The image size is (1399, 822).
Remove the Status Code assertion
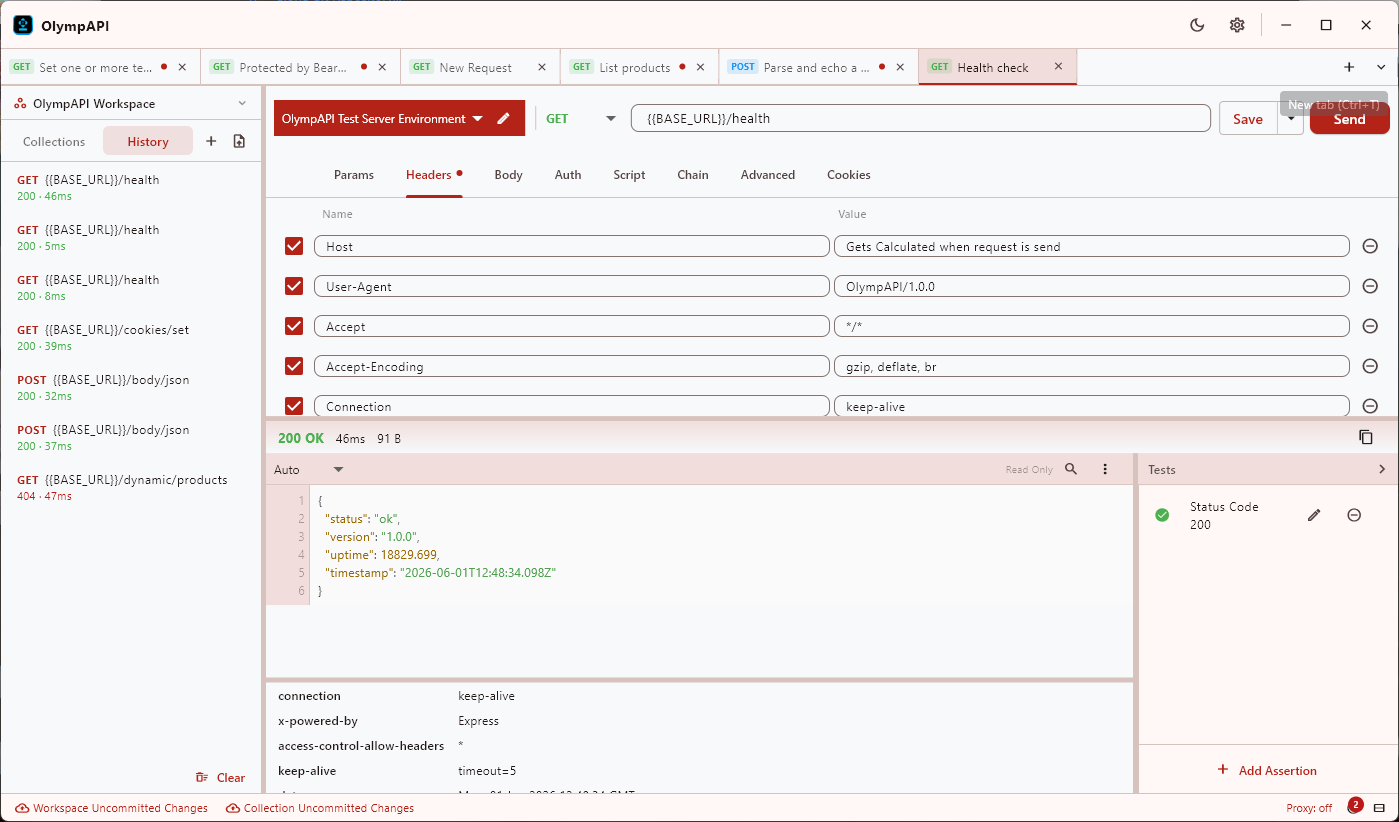[1354, 515]
